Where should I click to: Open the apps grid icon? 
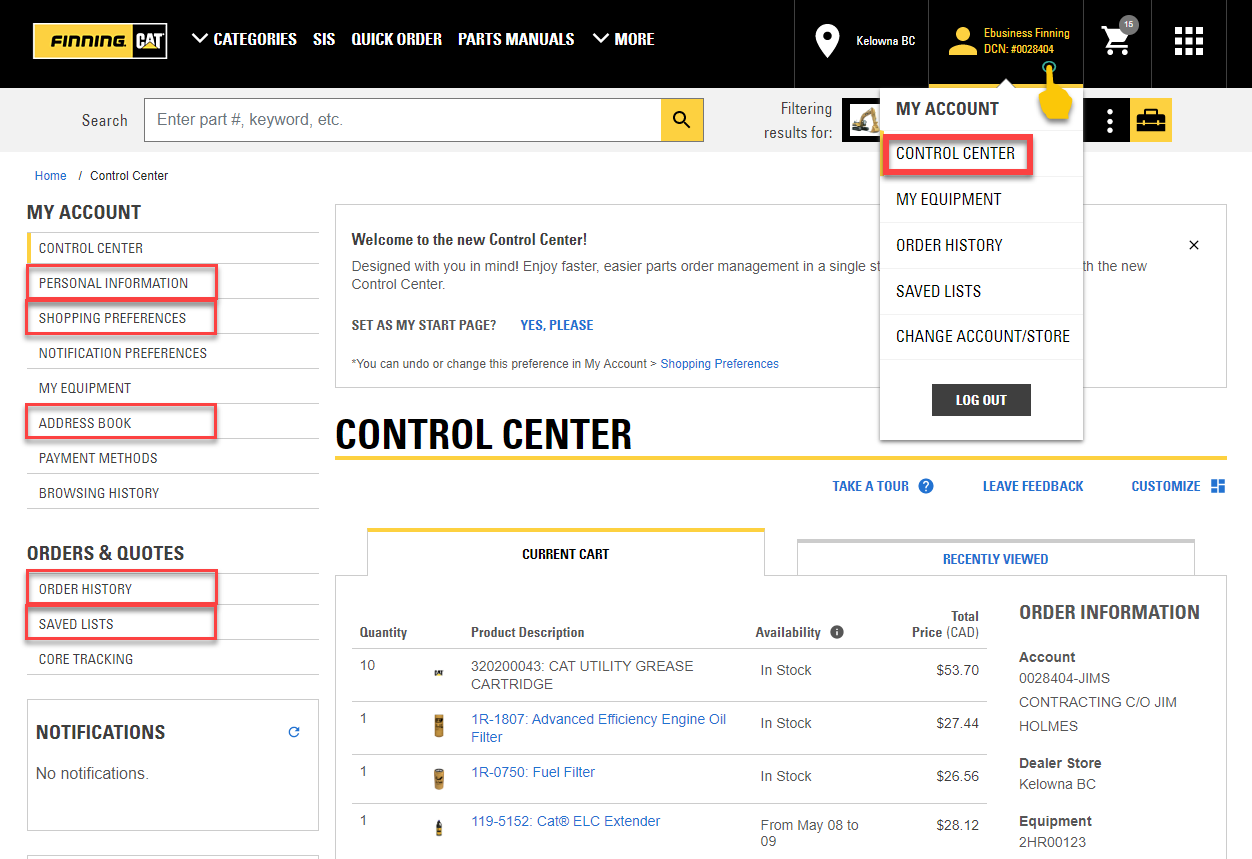tap(1188, 41)
